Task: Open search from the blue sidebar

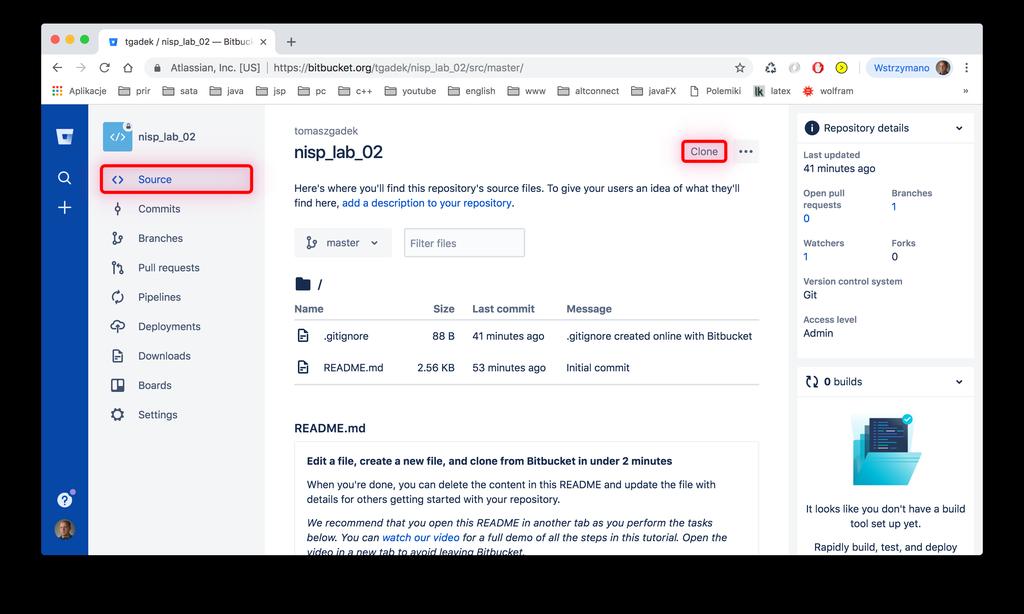Action: click(x=64, y=178)
